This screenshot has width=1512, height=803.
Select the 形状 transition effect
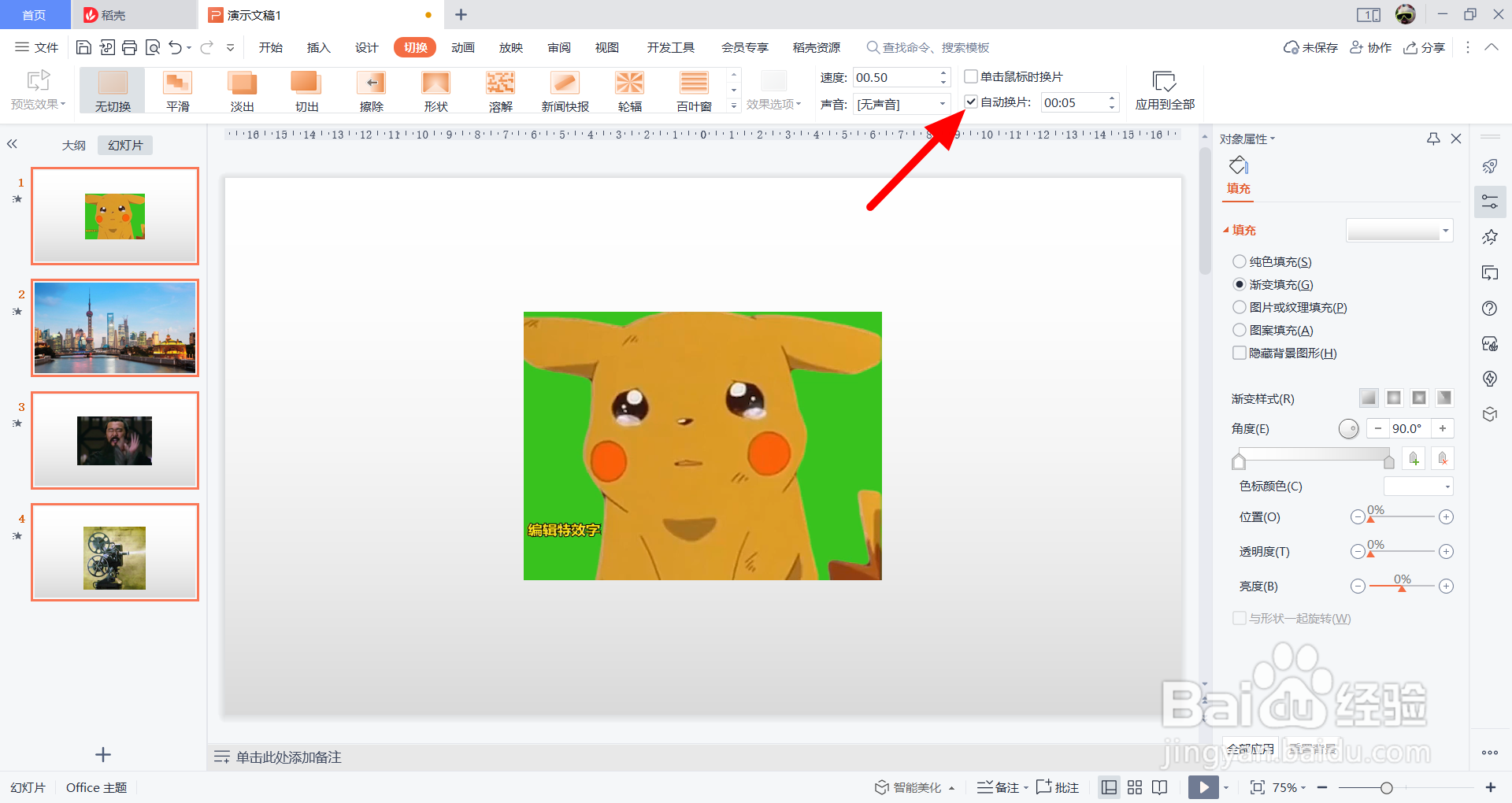(435, 91)
